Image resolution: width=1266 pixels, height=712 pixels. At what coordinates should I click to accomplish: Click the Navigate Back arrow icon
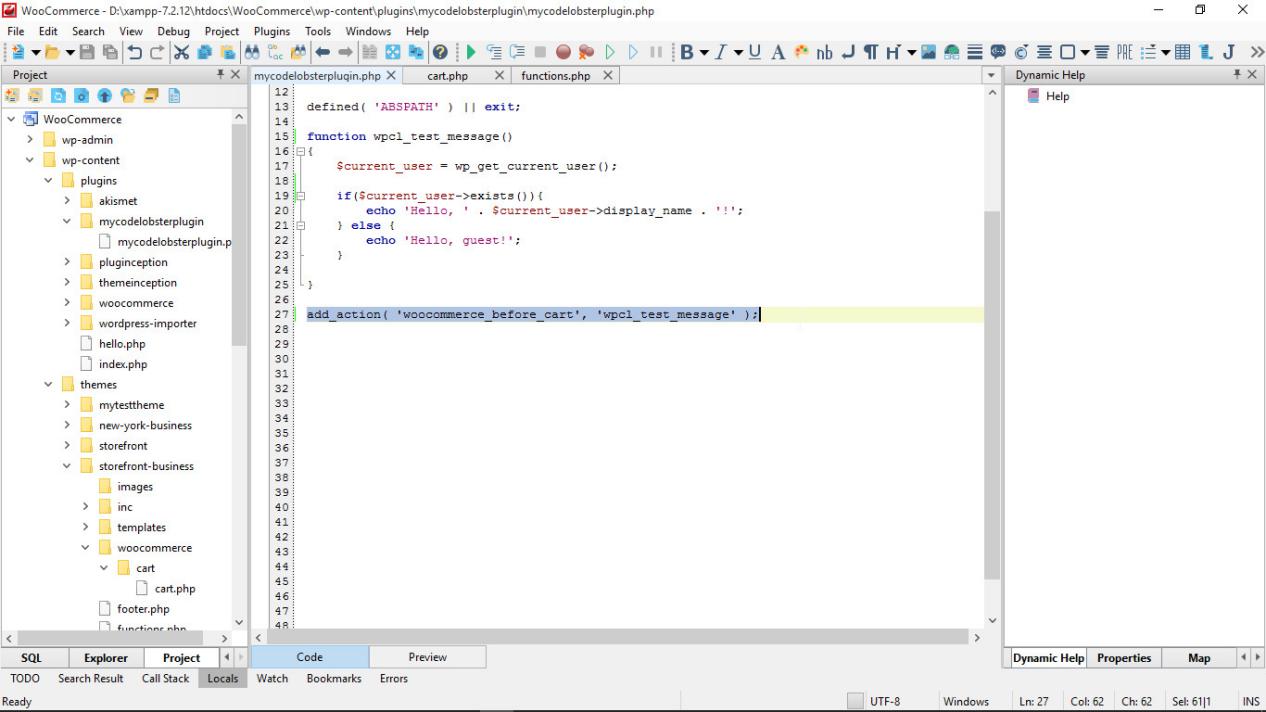(x=322, y=52)
